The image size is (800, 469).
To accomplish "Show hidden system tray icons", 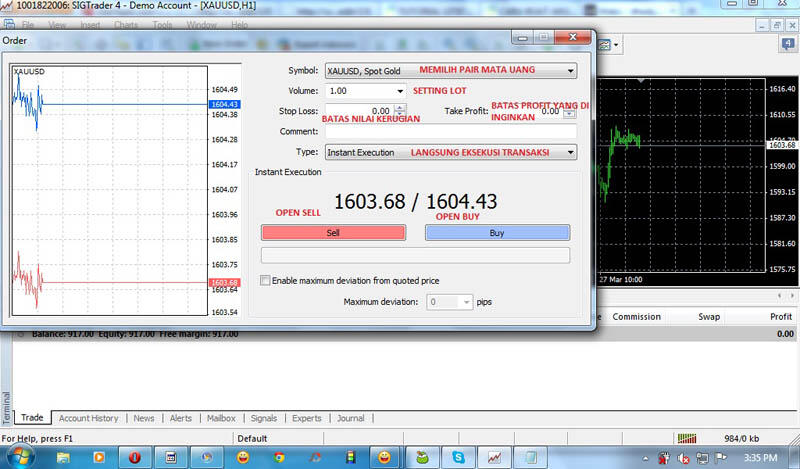I will tap(645, 458).
